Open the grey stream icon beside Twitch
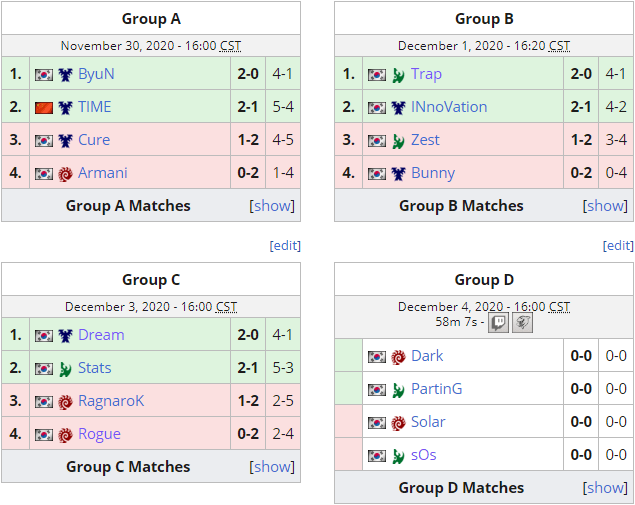The image size is (635, 505). 522,323
